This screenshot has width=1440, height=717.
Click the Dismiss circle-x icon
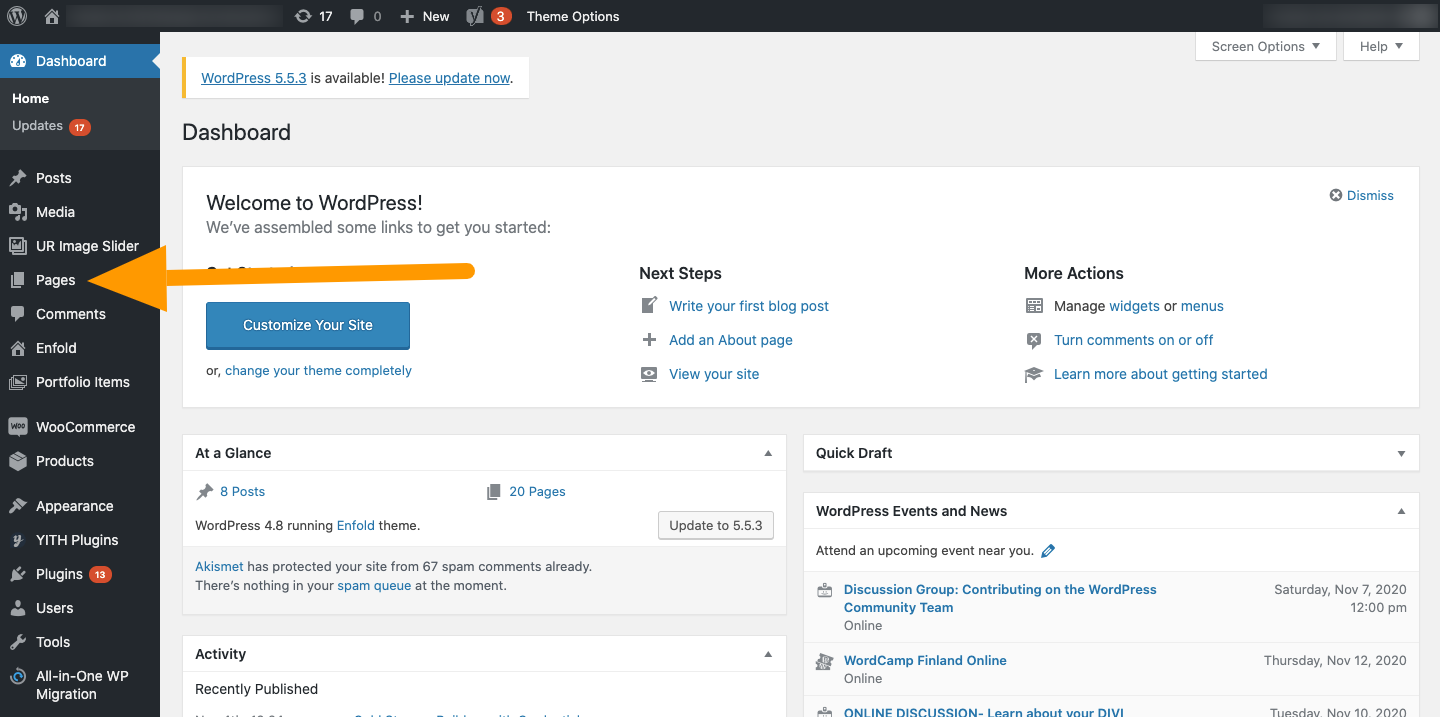tap(1336, 195)
